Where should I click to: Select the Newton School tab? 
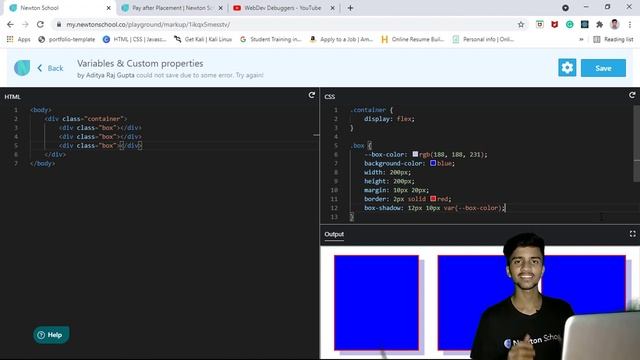coord(57,8)
